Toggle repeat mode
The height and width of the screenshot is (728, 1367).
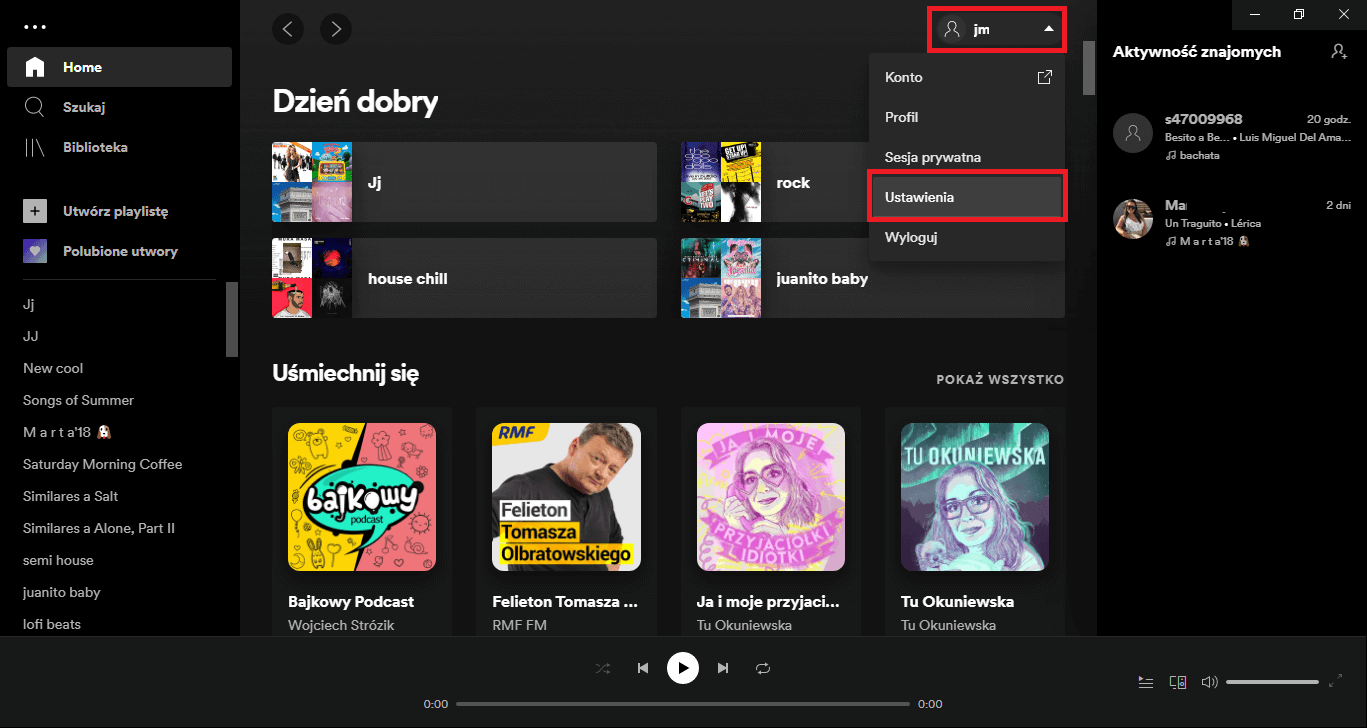(763, 668)
